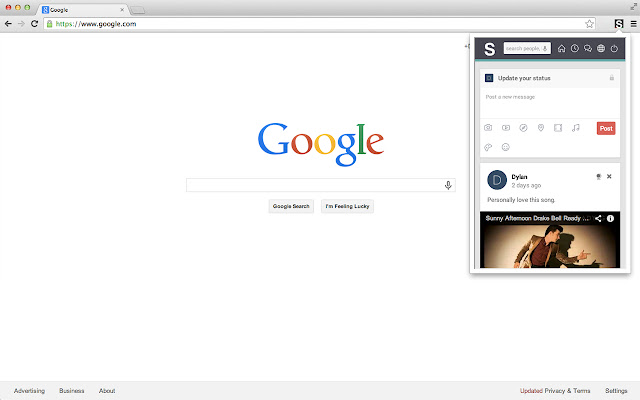The width and height of the screenshot is (640, 400).
Task: Click the Google logo
Action: (321, 144)
